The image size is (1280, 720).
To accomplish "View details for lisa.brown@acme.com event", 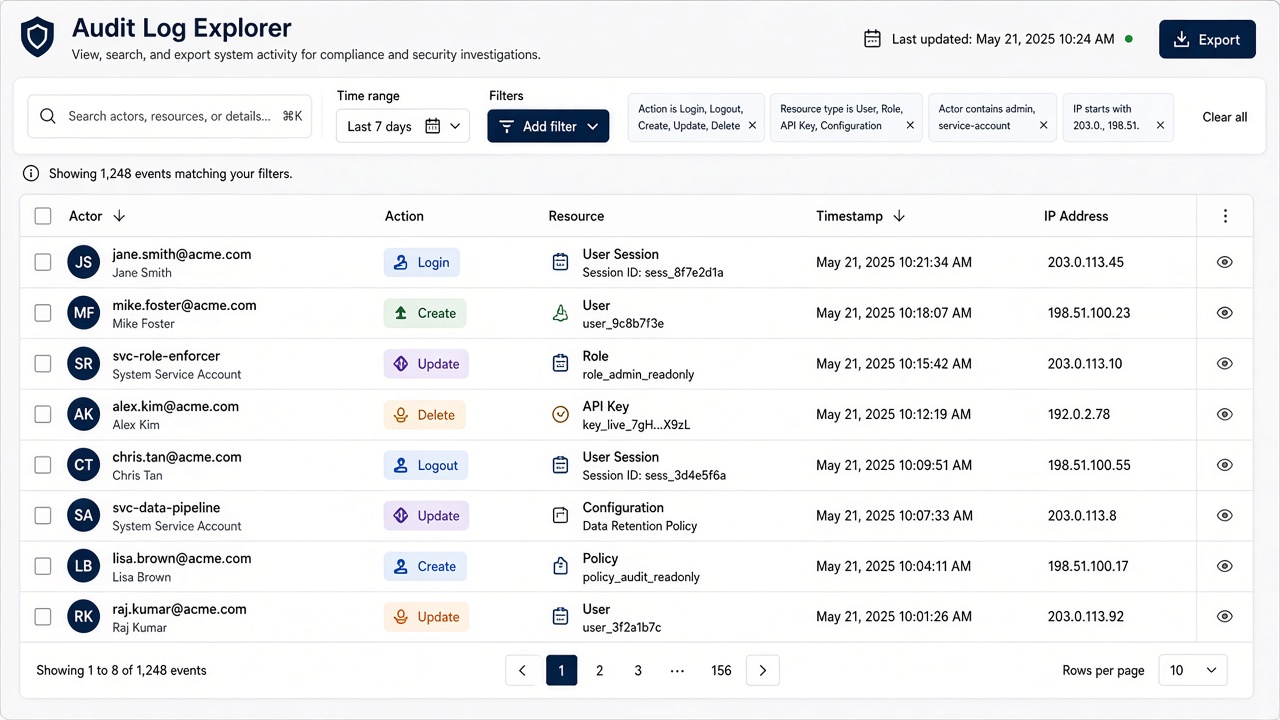I will [x=1224, y=566].
